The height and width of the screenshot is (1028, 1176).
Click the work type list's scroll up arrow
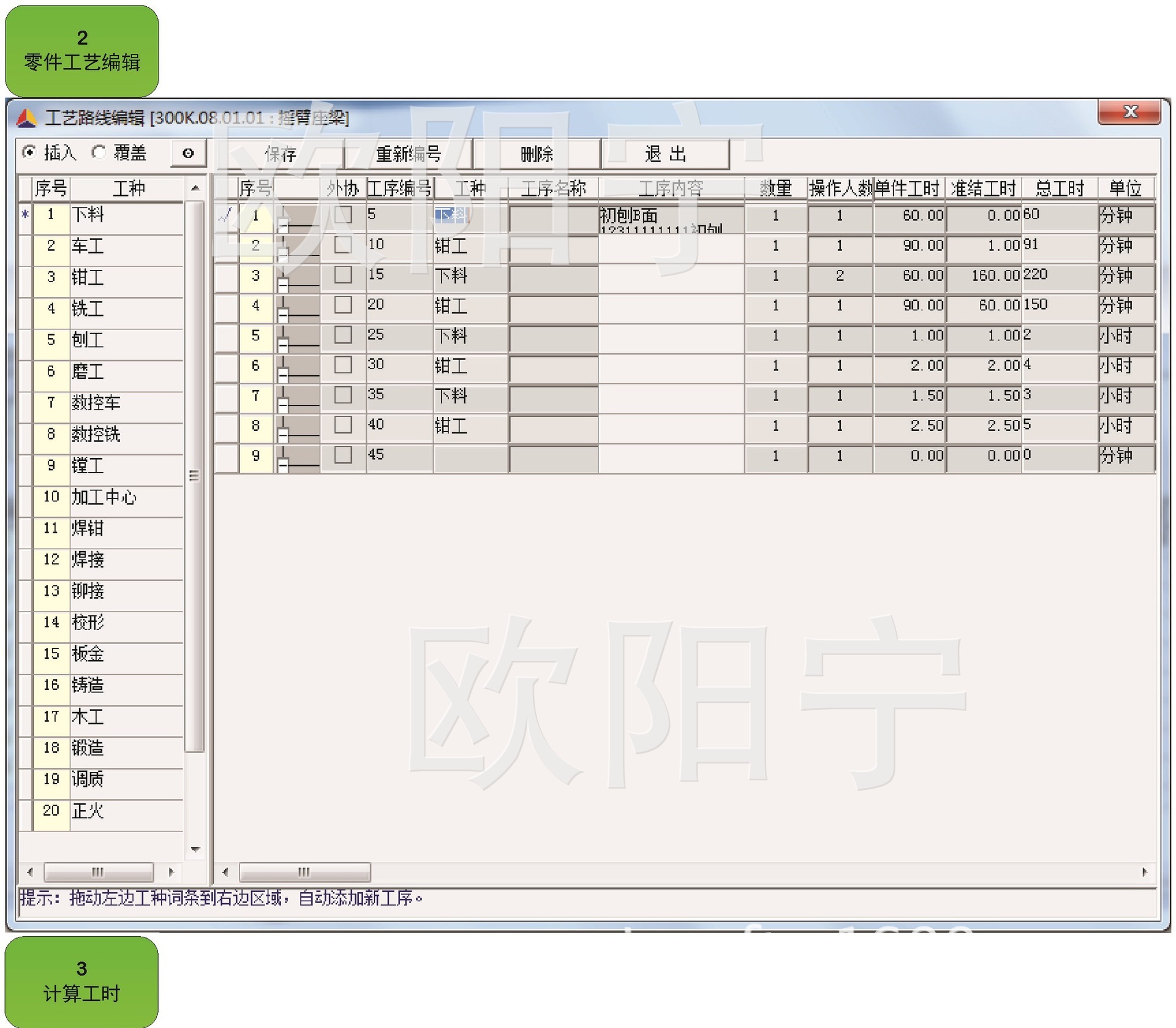tap(195, 188)
